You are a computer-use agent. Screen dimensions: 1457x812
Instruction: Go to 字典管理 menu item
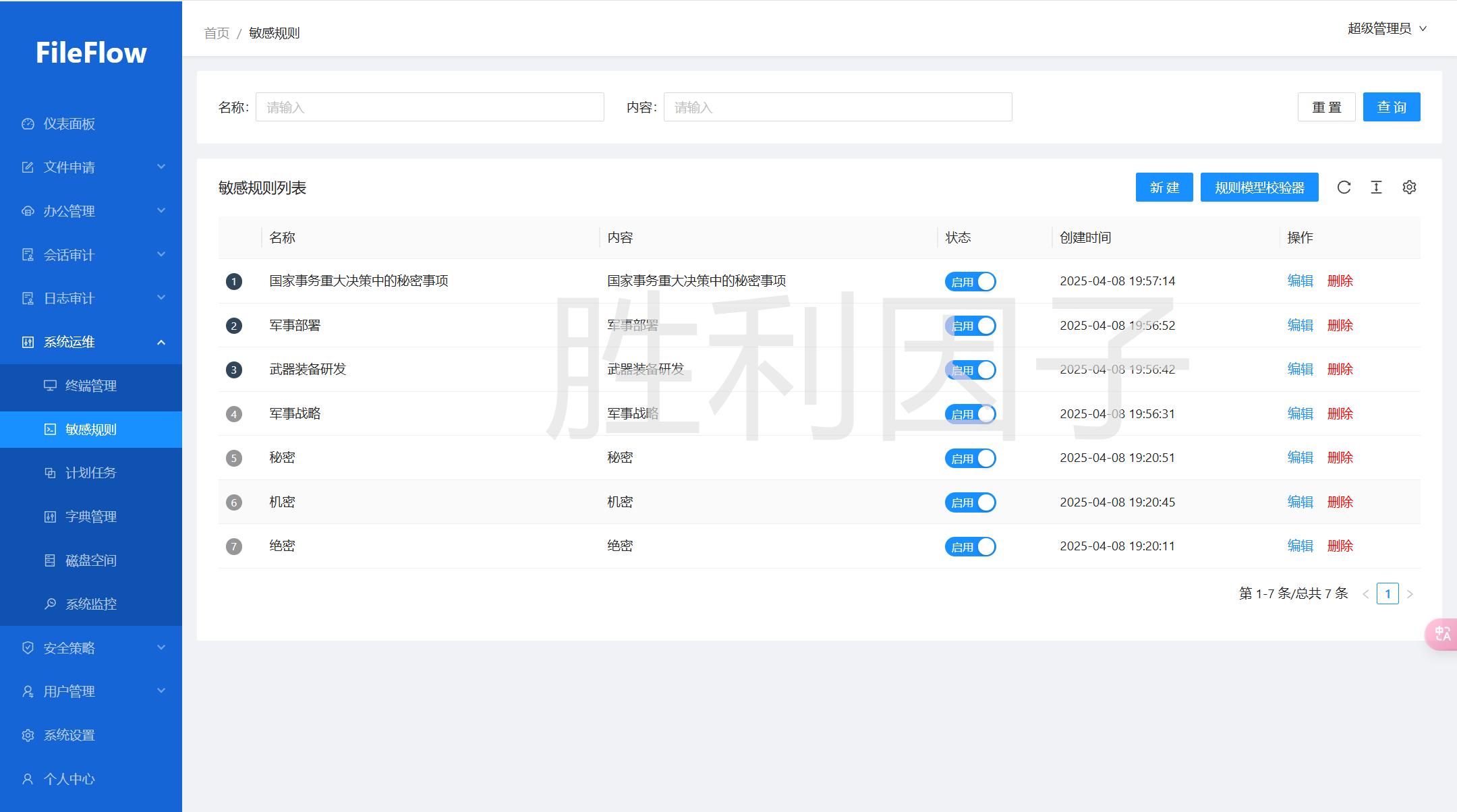coord(90,517)
